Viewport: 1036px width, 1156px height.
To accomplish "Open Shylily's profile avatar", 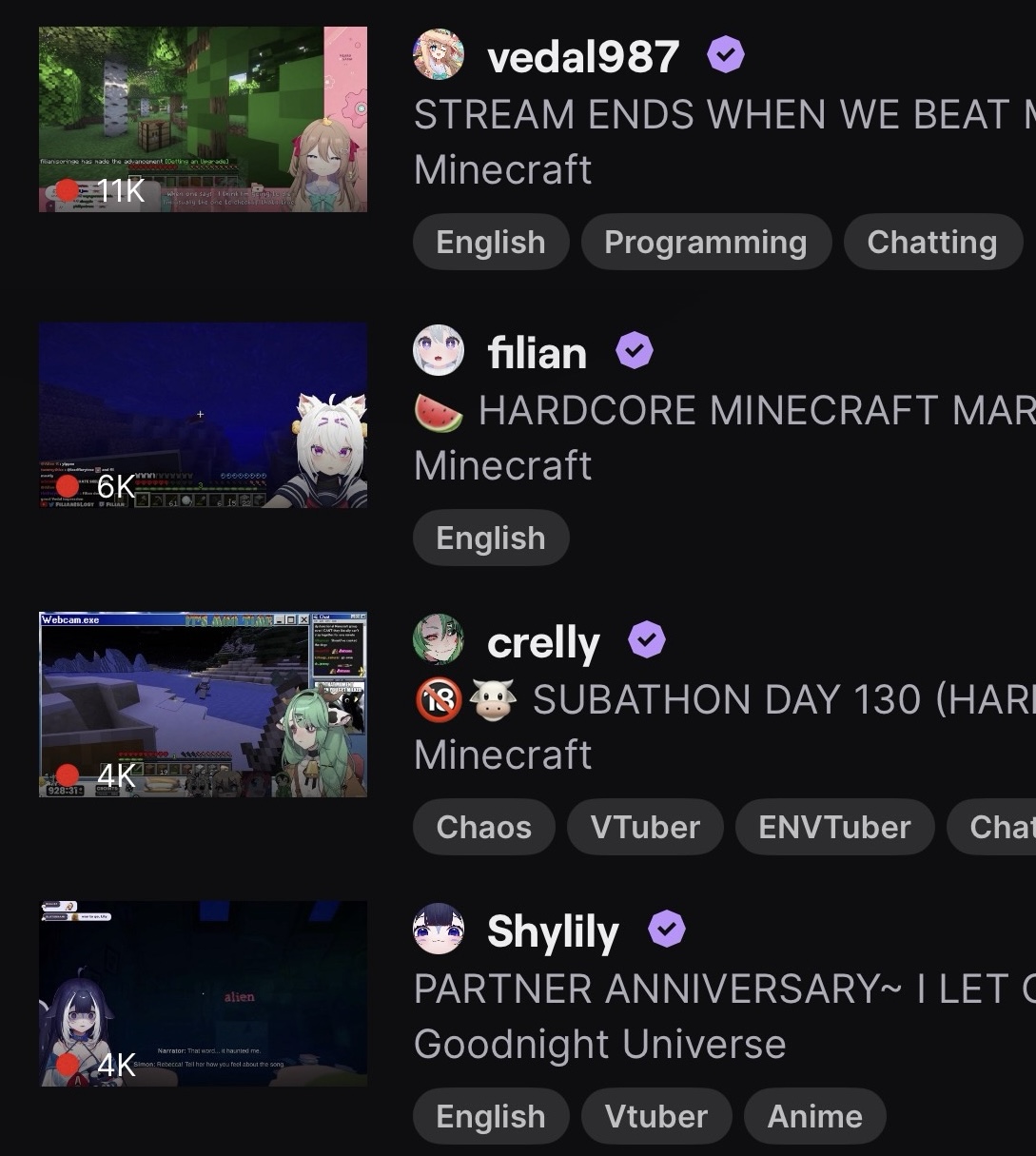I will [439, 929].
